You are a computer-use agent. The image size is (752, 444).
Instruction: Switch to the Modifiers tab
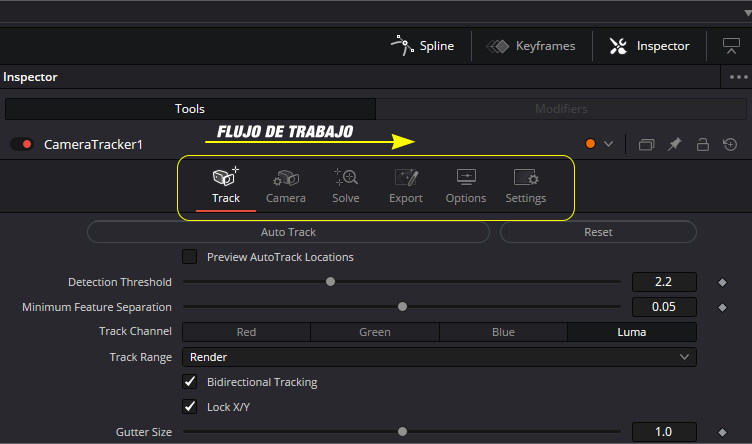pos(561,109)
